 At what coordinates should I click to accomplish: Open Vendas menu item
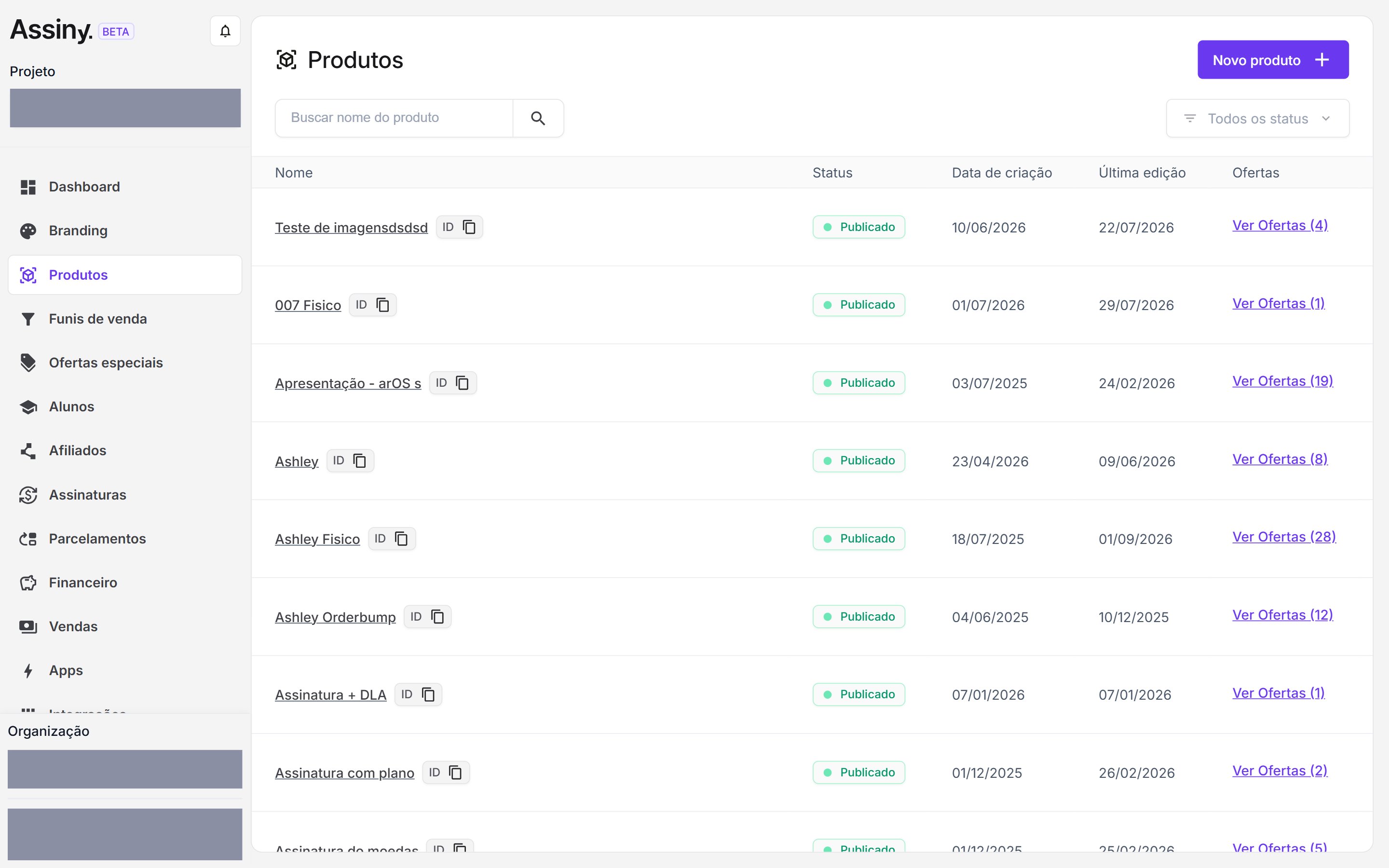pos(124,627)
